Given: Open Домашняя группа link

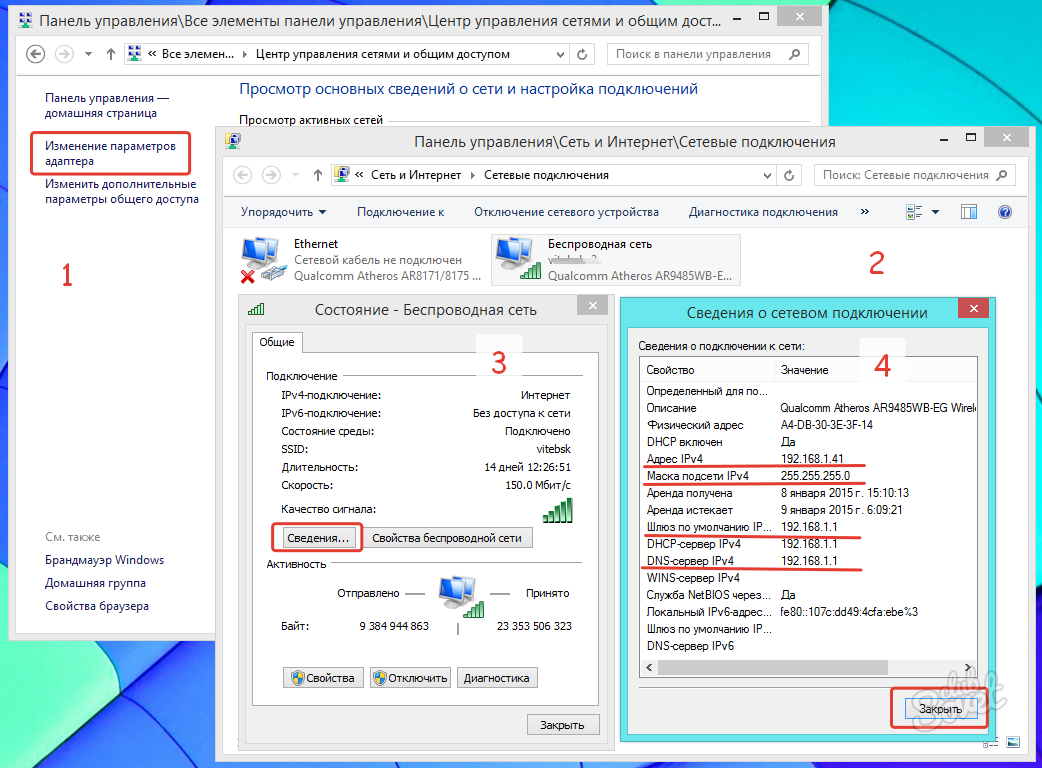Looking at the screenshot, I should [x=95, y=583].
